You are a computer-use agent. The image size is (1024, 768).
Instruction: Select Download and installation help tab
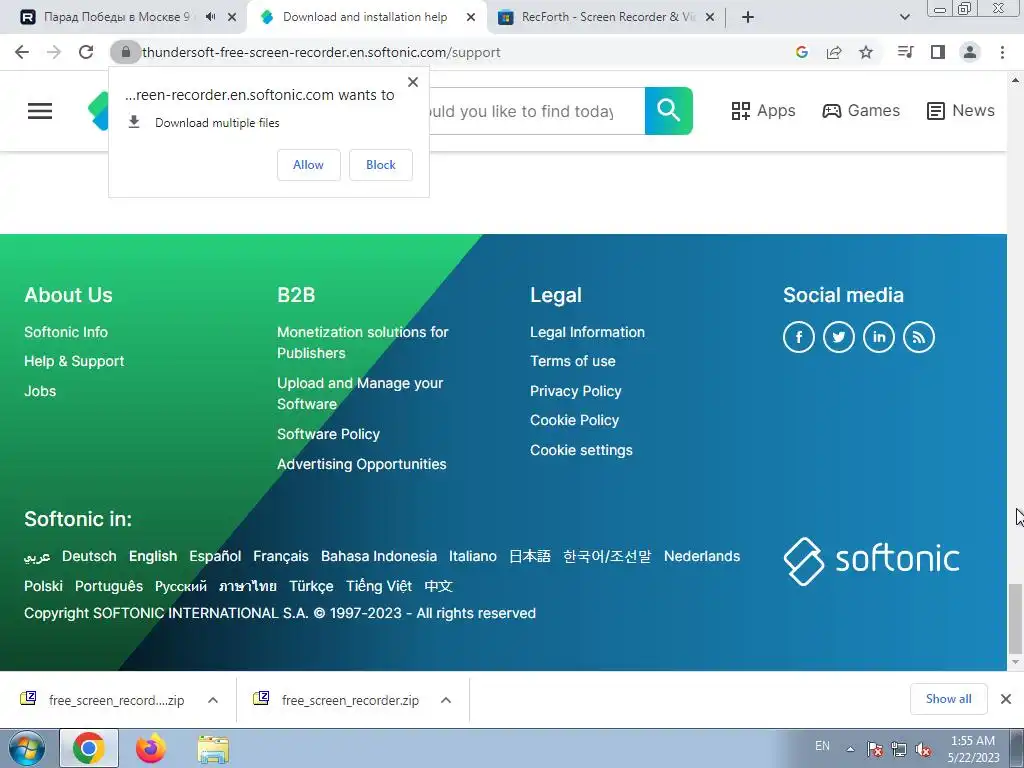365,17
